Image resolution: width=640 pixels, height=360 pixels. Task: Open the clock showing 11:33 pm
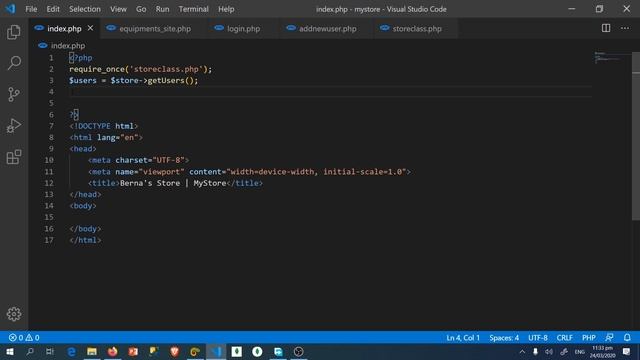[603, 351]
